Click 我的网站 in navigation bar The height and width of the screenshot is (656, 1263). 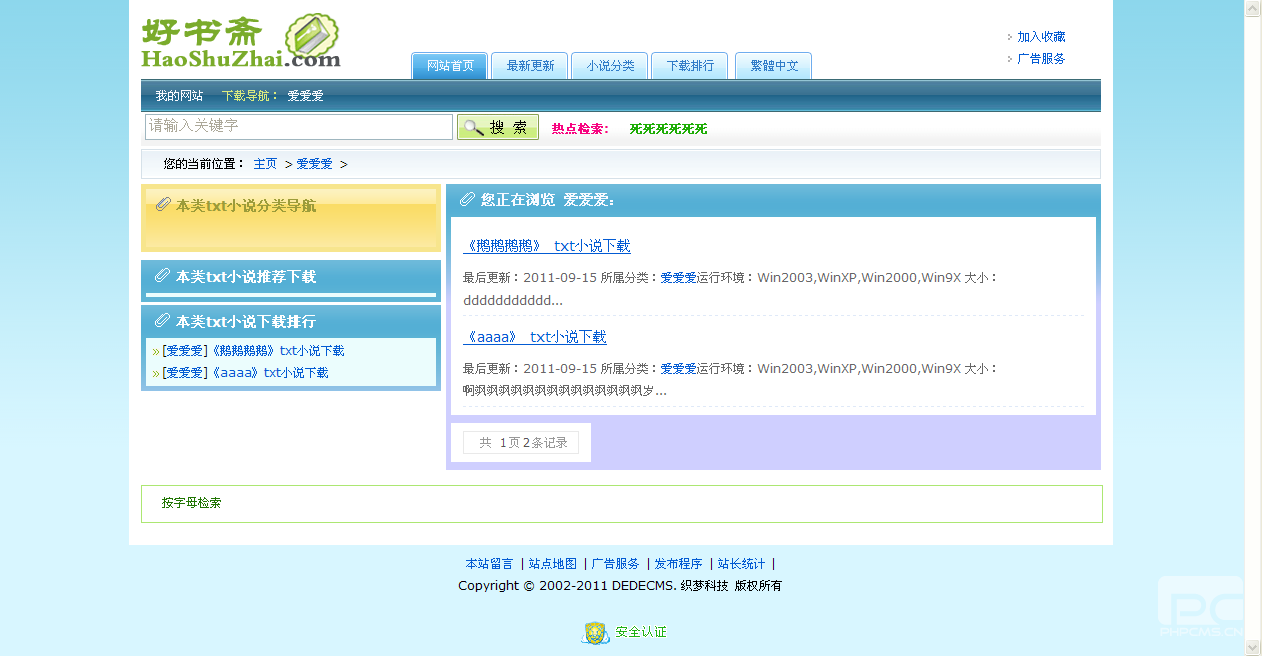coord(179,96)
